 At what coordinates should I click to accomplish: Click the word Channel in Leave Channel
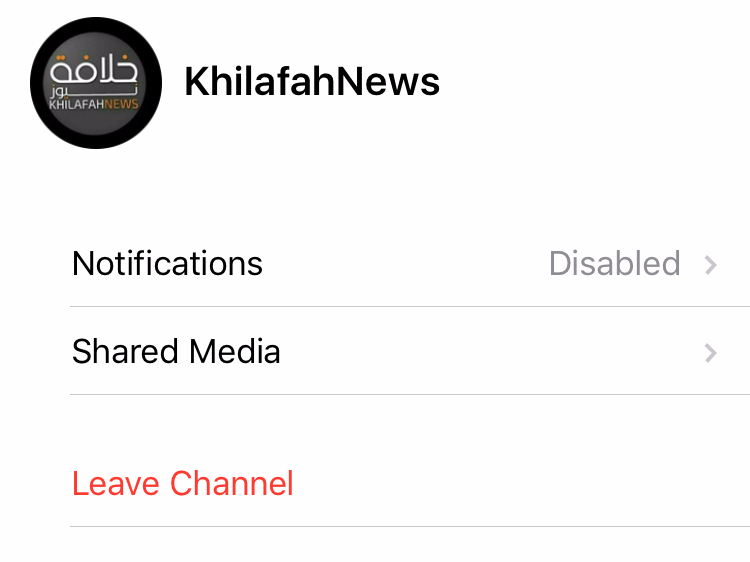pyautogui.click(x=232, y=483)
